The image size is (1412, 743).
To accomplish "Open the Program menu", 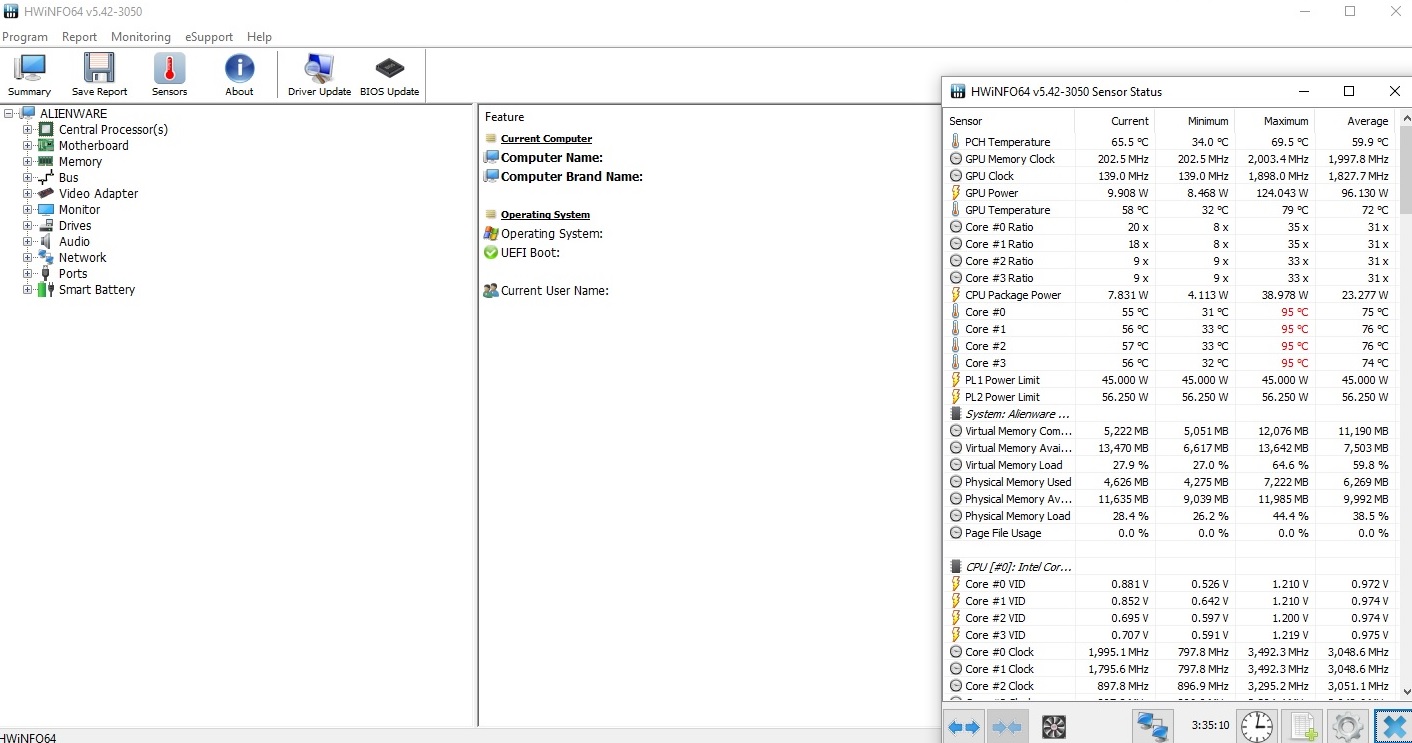I will [x=25, y=37].
